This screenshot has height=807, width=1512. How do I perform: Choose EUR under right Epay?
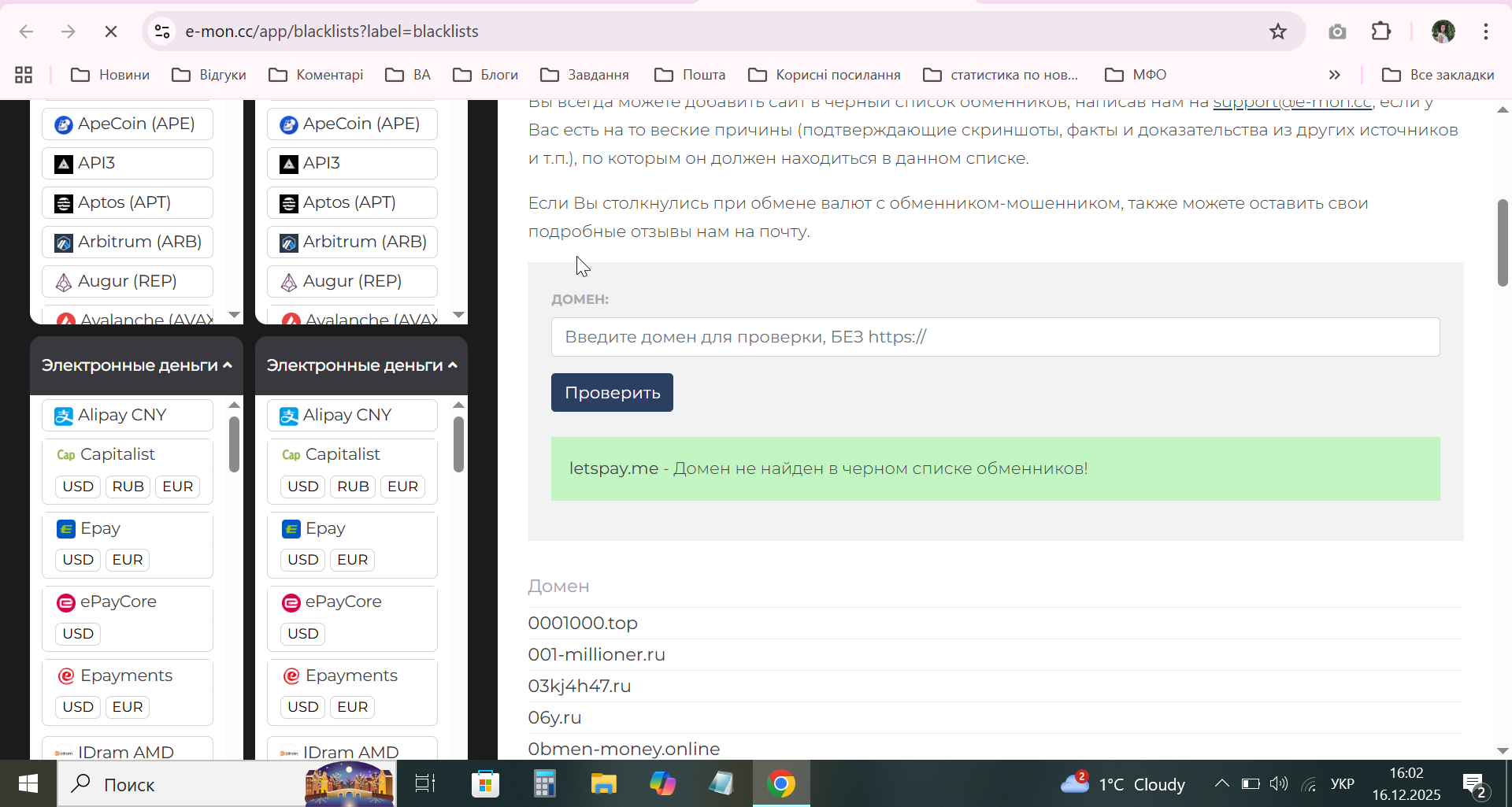click(352, 560)
